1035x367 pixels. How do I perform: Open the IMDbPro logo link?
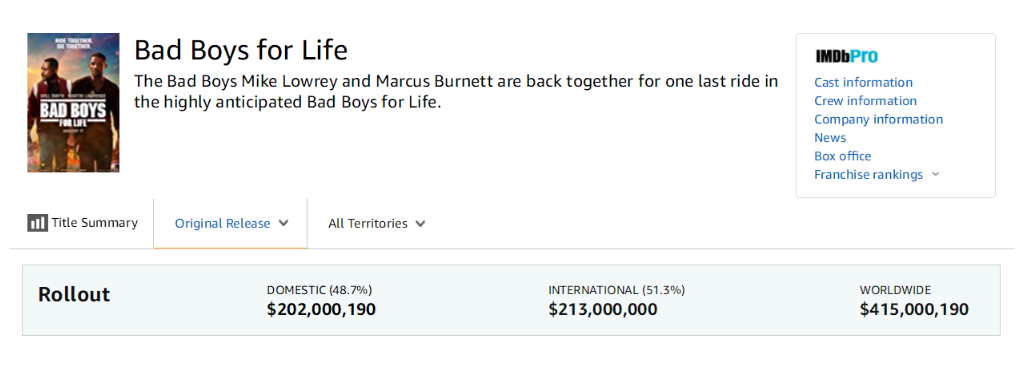click(x=847, y=57)
